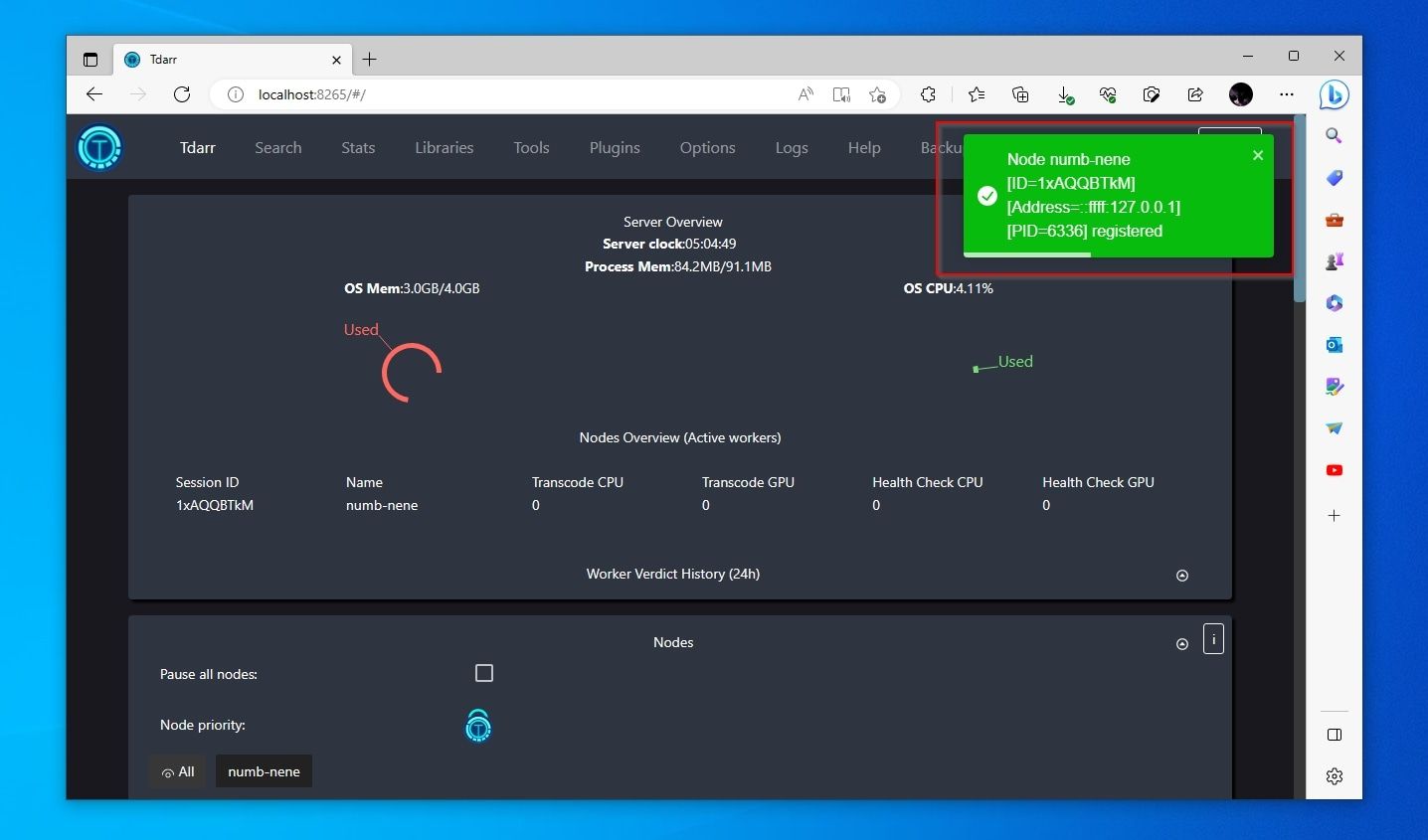Click the Tdarr node icon beside Node priority
This screenshot has width=1428, height=840.
[x=477, y=726]
